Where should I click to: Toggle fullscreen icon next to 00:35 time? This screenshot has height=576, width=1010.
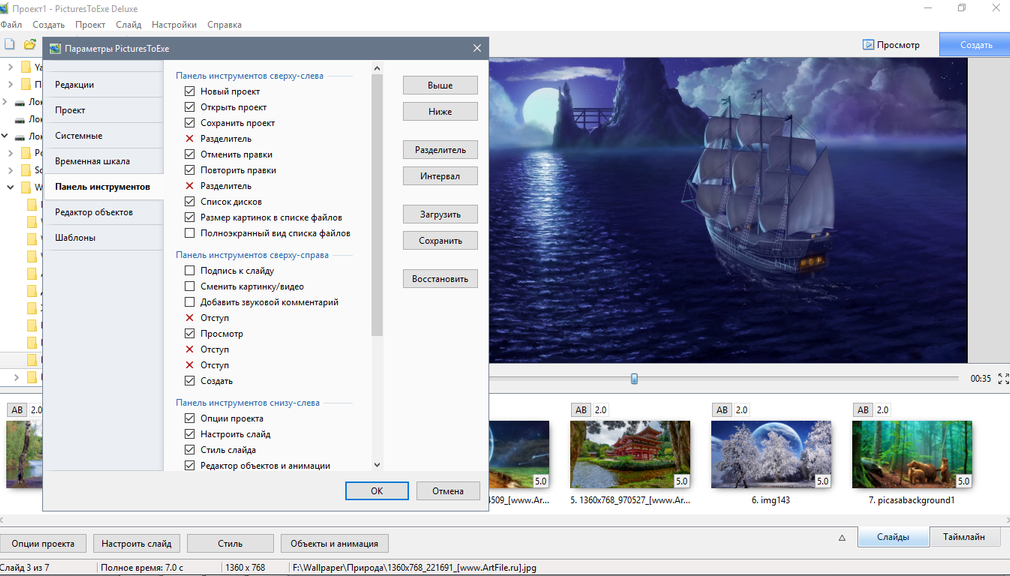1003,379
